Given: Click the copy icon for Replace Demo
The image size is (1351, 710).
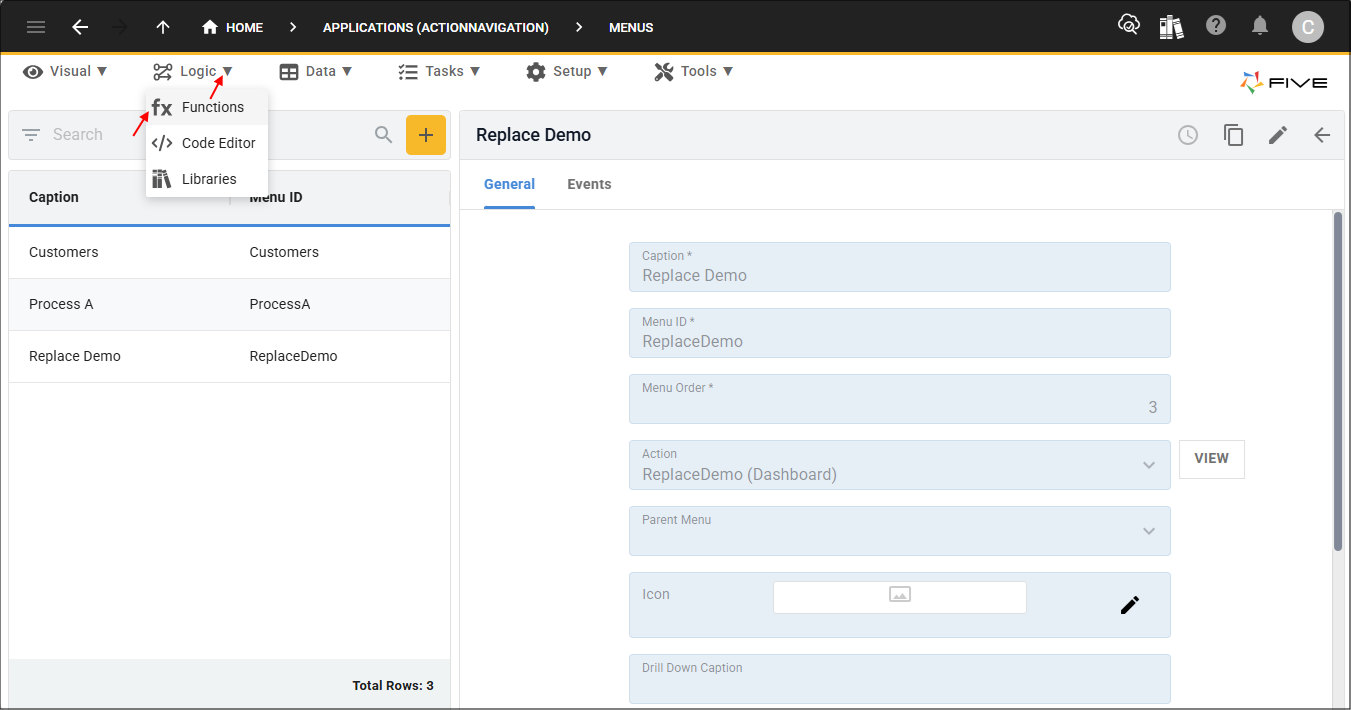Looking at the screenshot, I should pyautogui.click(x=1233, y=135).
